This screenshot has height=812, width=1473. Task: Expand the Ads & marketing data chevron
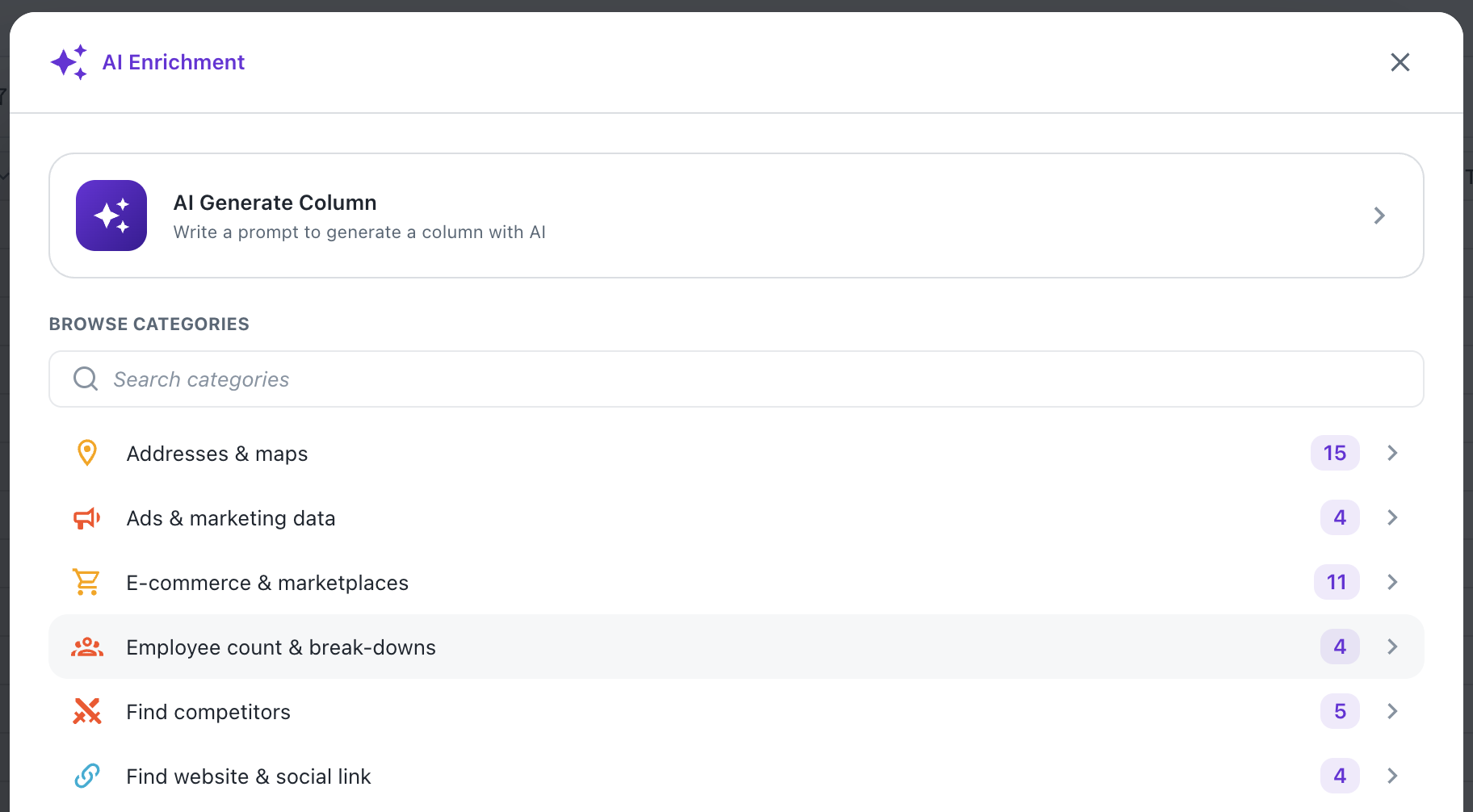(x=1392, y=517)
